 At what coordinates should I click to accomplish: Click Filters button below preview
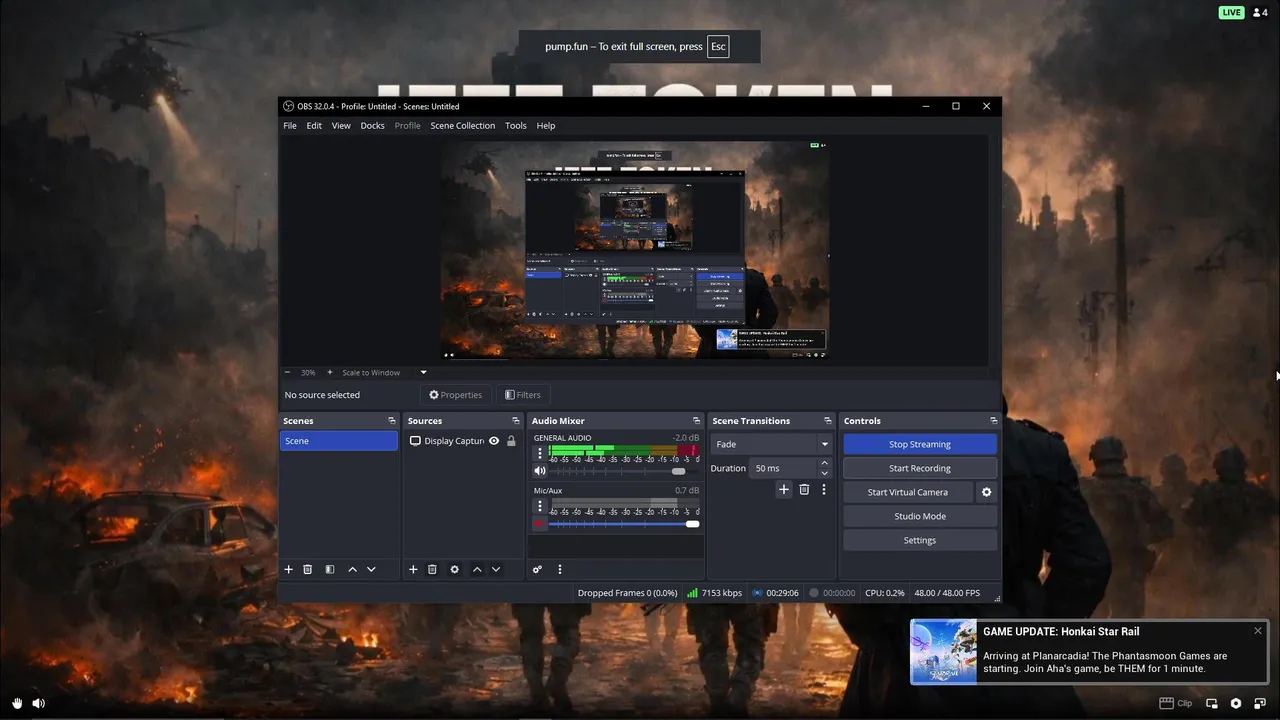(x=522, y=395)
